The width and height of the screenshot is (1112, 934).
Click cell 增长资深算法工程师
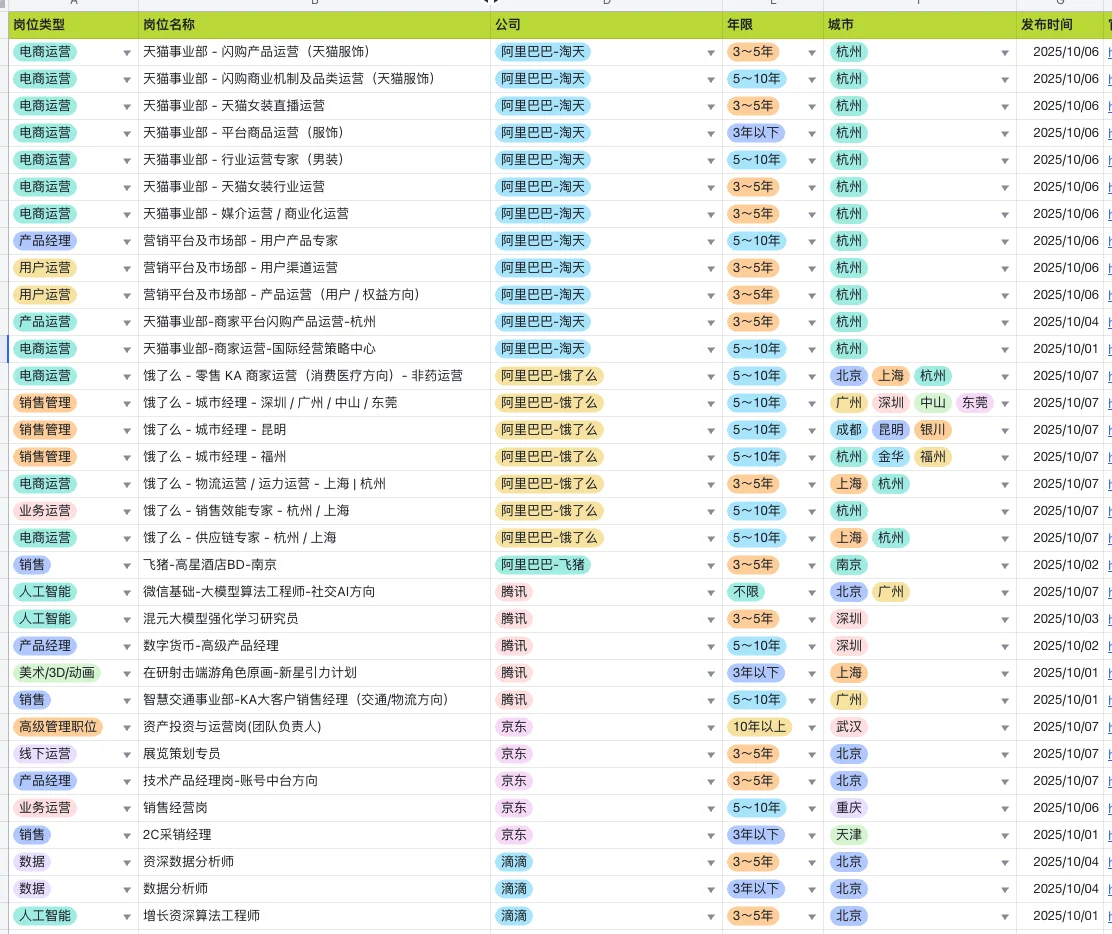pyautogui.click(x=314, y=916)
